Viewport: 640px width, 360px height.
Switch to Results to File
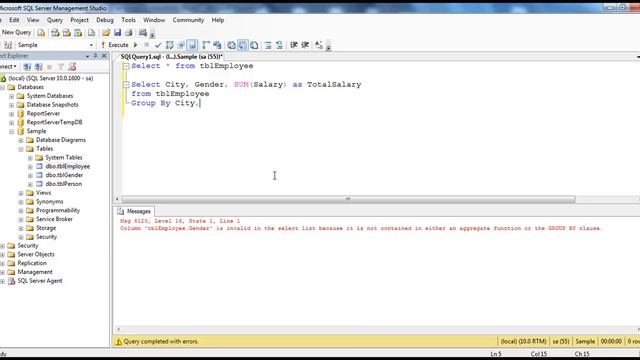pyautogui.click(x=254, y=45)
